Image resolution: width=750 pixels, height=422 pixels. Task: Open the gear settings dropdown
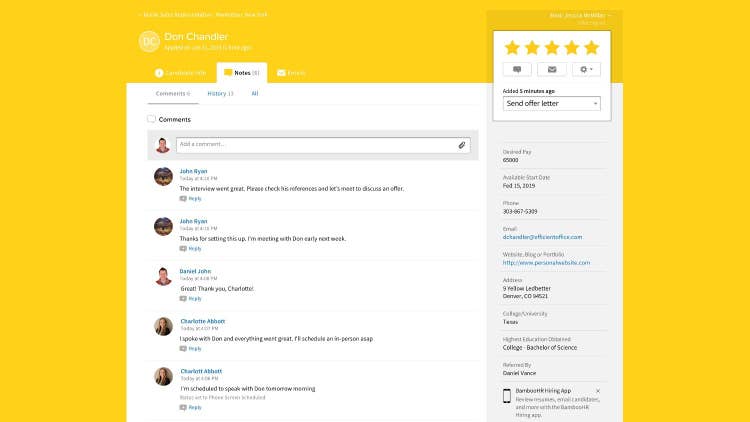point(586,69)
